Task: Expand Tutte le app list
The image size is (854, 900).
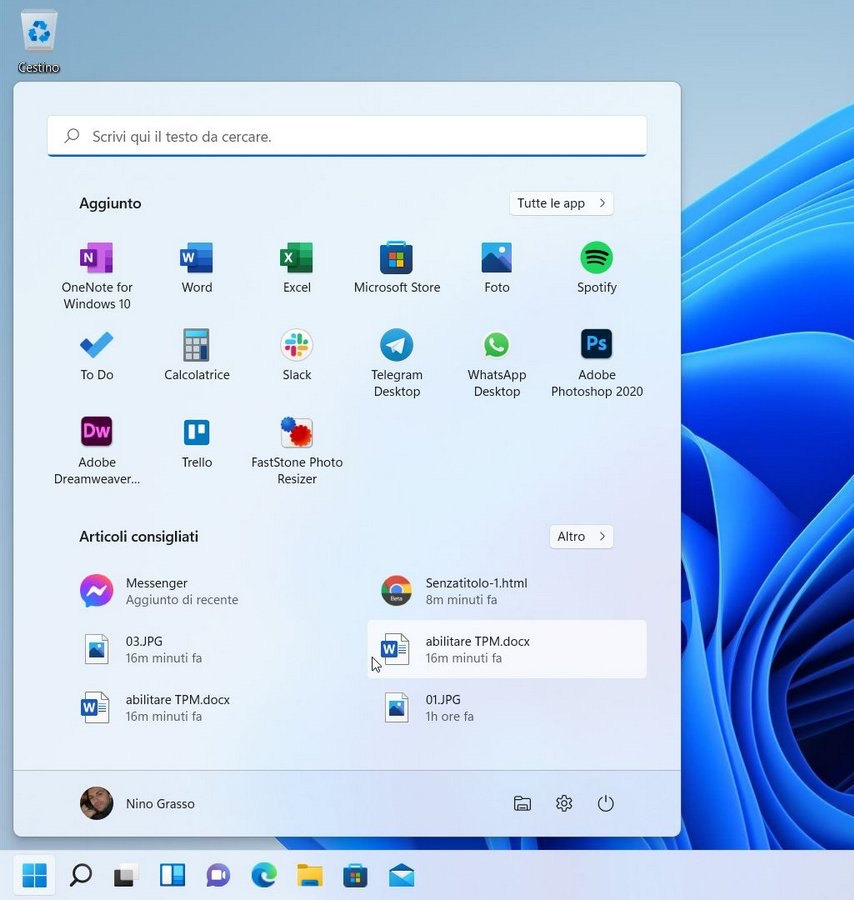Action: click(561, 203)
